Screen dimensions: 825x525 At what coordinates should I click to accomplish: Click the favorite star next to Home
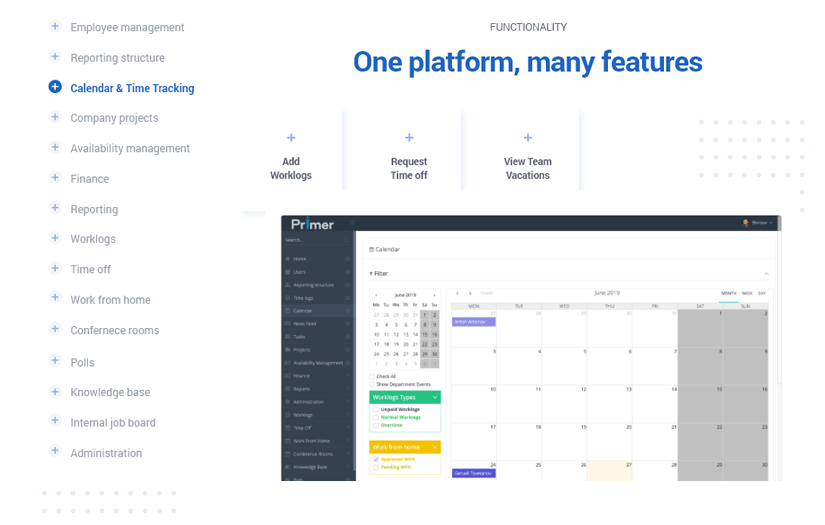pos(348,259)
